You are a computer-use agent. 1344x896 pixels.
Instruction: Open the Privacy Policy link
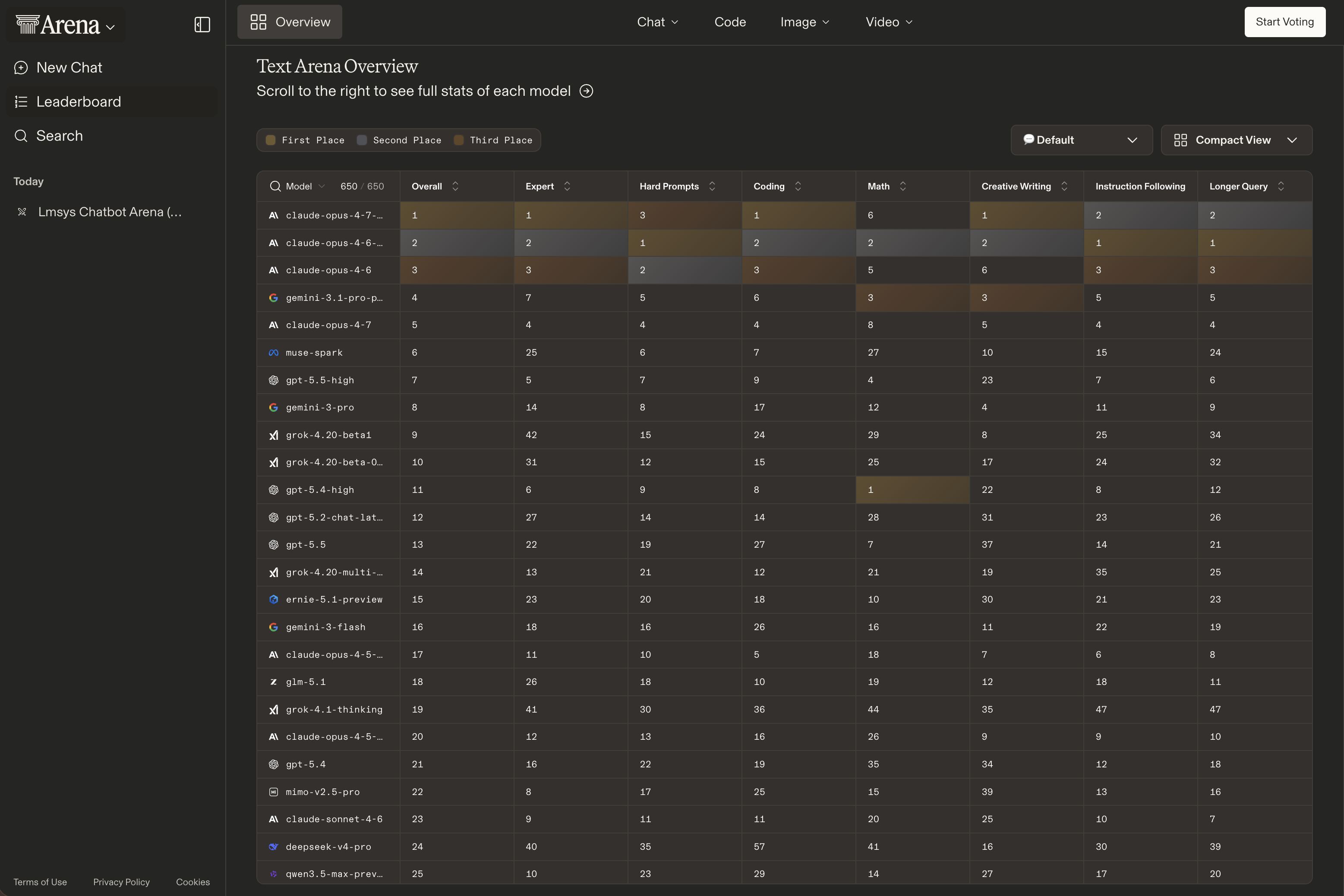pyautogui.click(x=121, y=882)
